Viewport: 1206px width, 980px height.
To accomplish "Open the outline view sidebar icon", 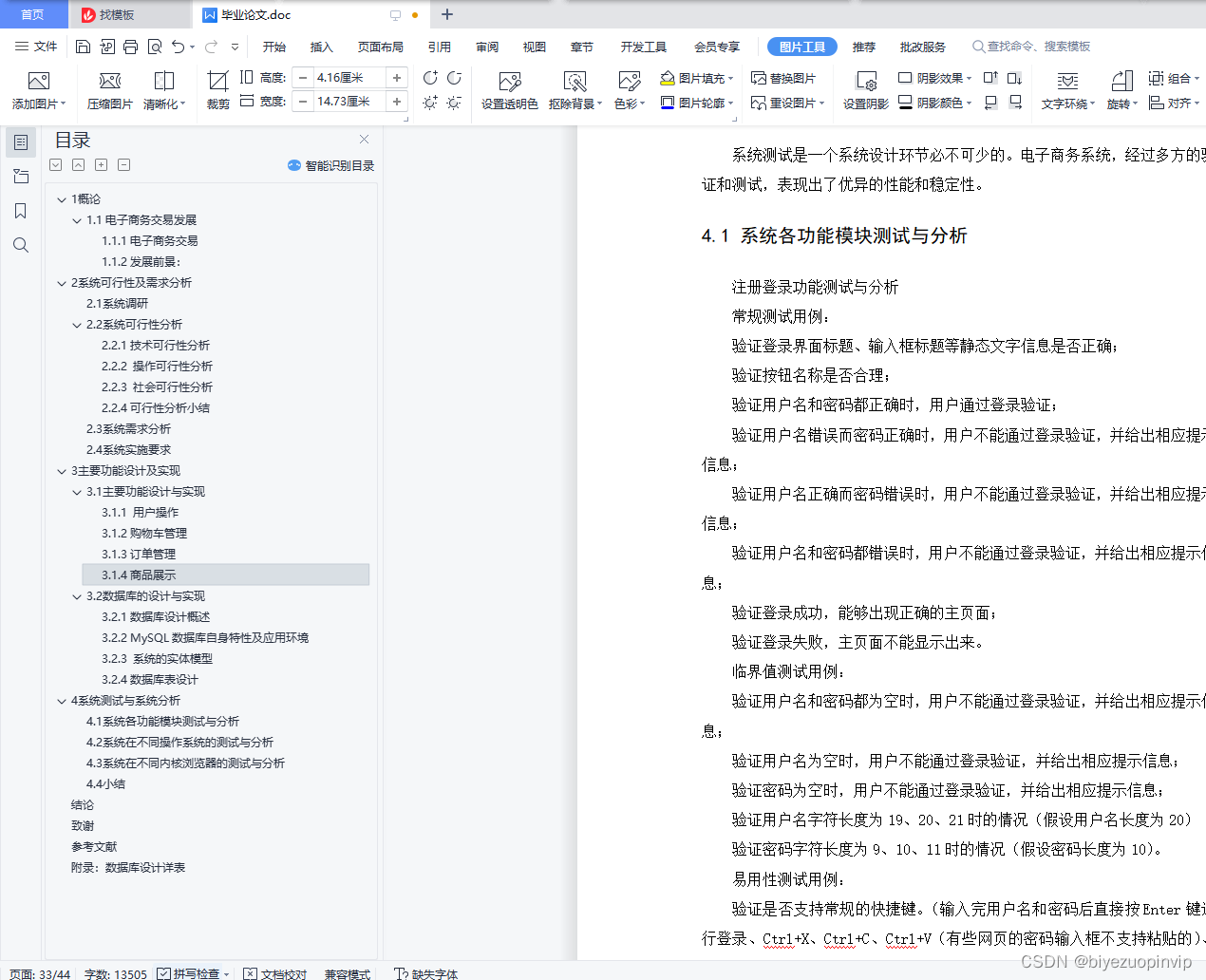I will pyautogui.click(x=21, y=142).
